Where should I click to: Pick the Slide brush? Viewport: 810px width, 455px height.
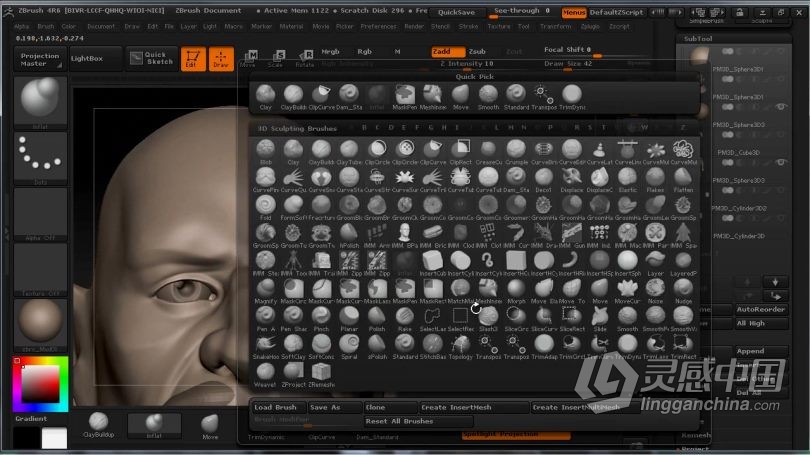[x=600, y=320]
